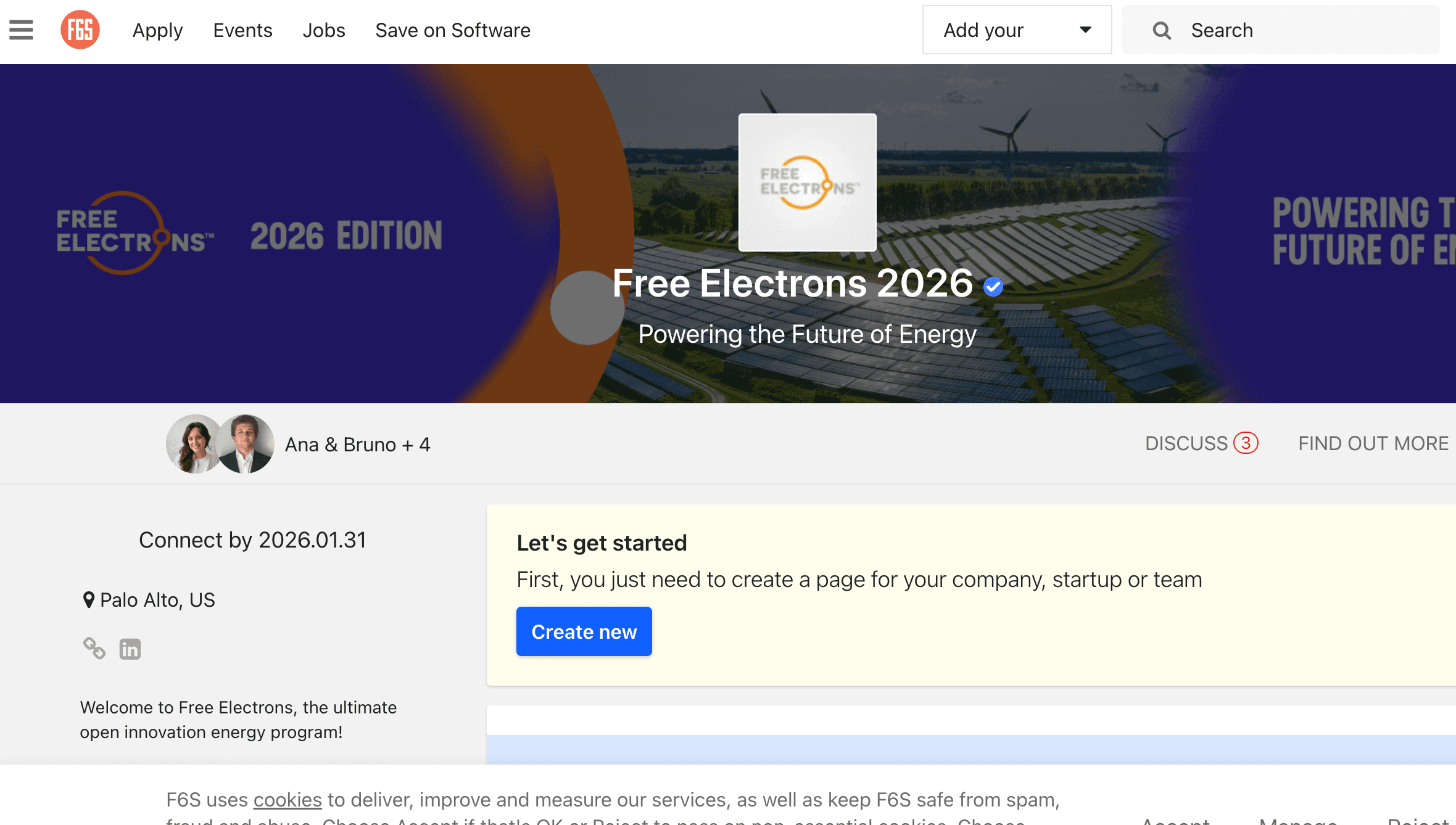Click the search magnifier icon
Screen dimensions: 1456x825
(x=1162, y=30)
